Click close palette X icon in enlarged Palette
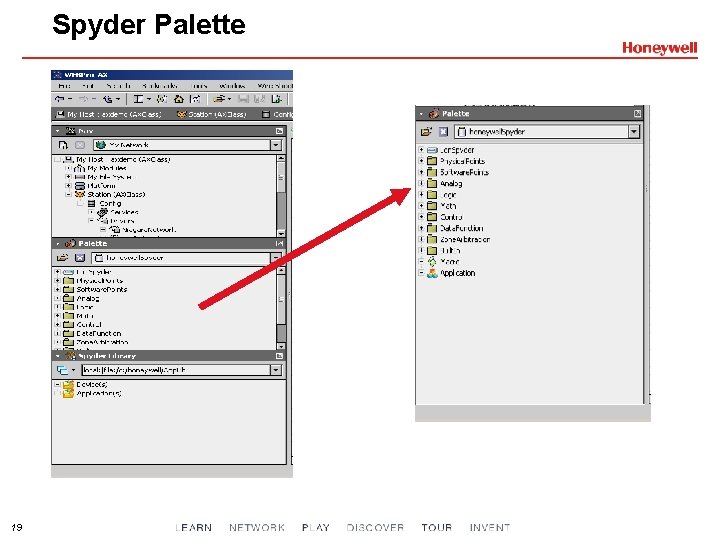Image resolution: width=720 pixels, height=540 pixels. [443, 132]
